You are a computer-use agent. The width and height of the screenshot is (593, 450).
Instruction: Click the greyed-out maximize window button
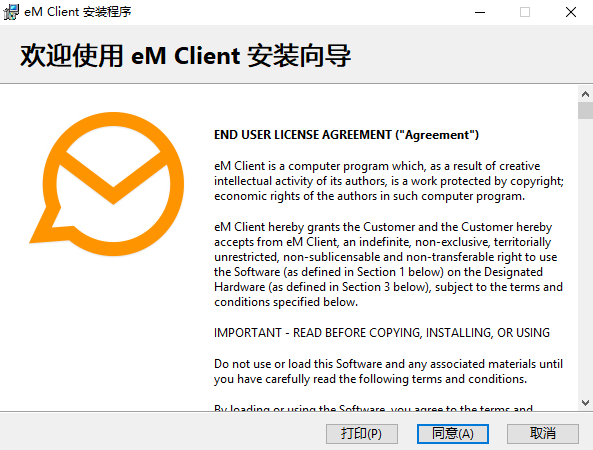(525, 12)
